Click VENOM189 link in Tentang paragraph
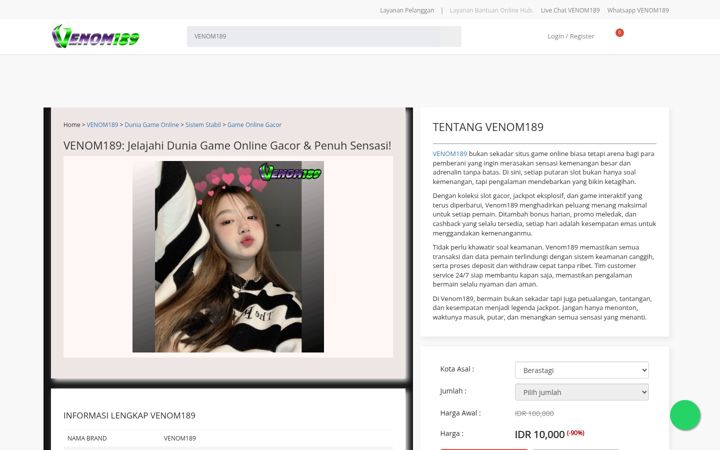 click(x=450, y=154)
